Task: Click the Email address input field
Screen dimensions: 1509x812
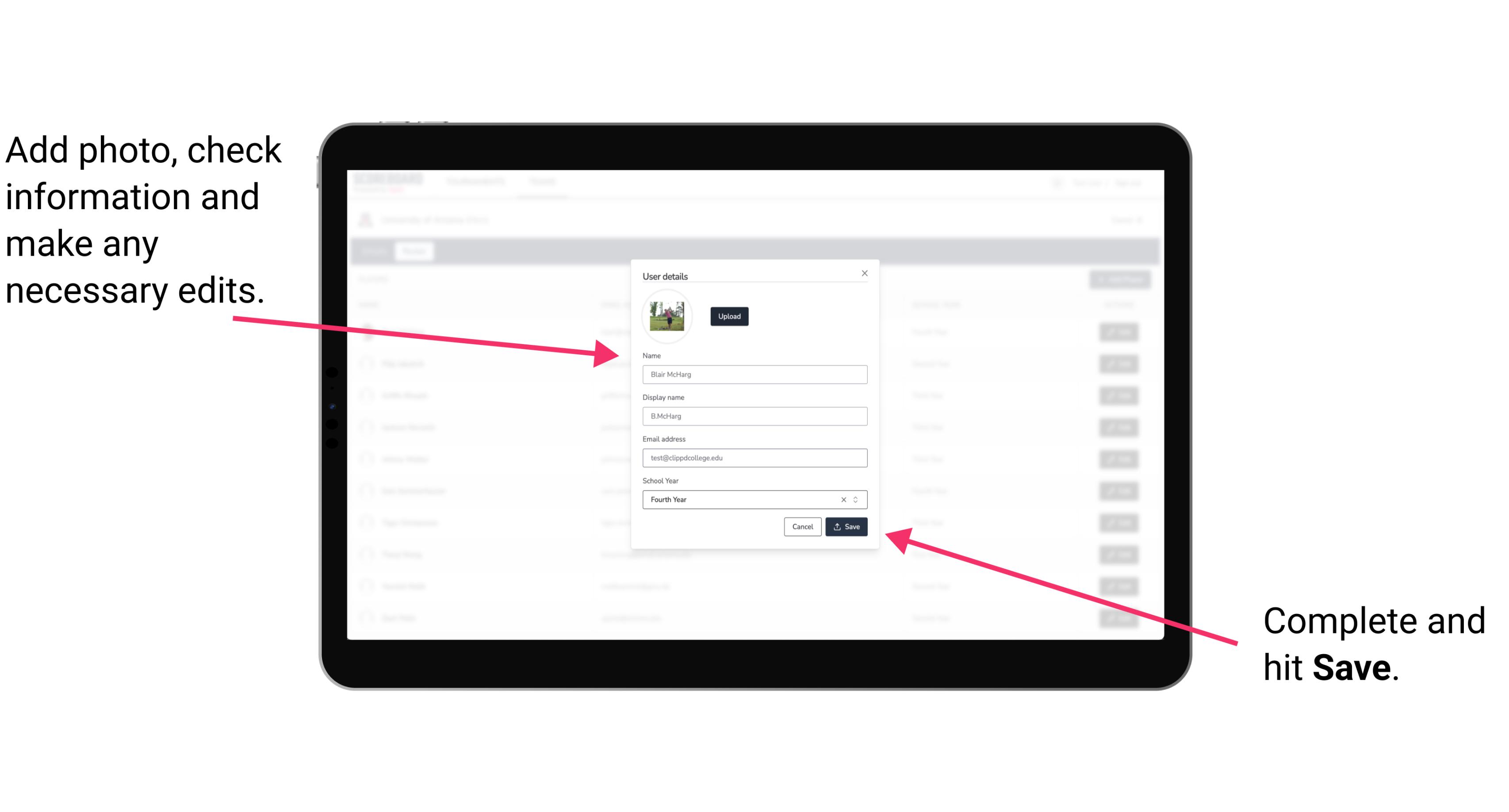Action: click(x=754, y=458)
